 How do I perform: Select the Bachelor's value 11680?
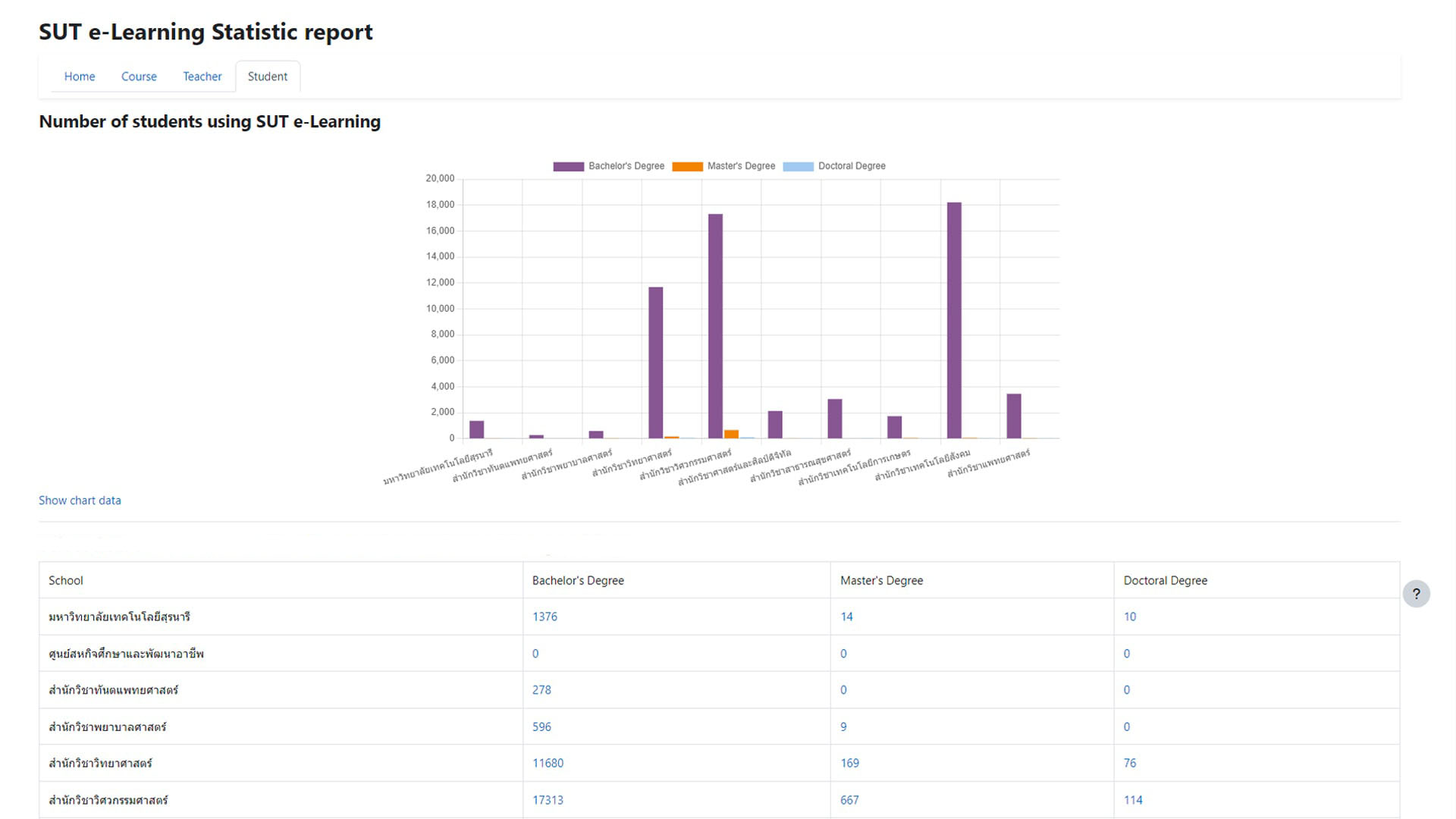[x=548, y=763]
